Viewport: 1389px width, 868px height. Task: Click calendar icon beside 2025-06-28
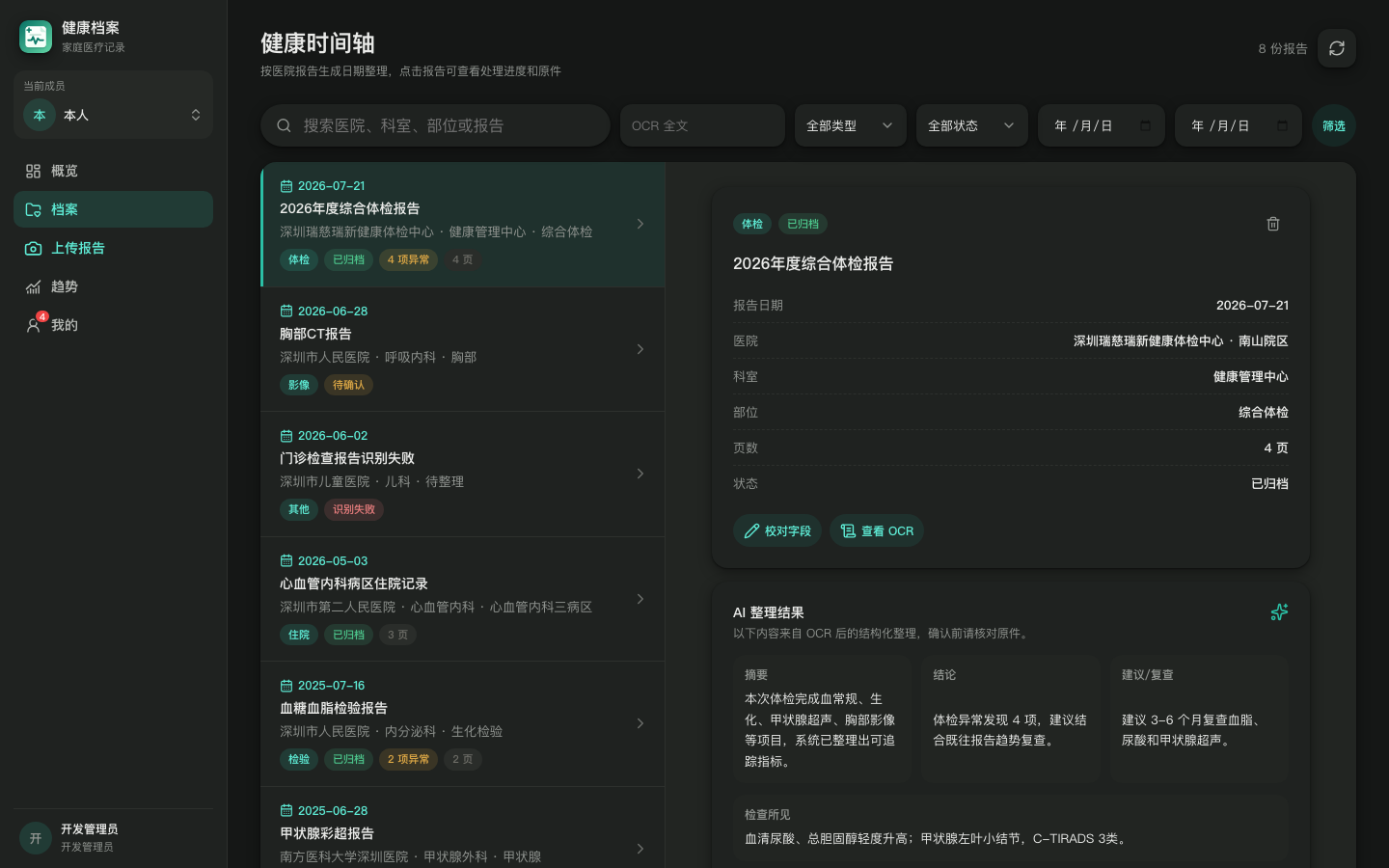click(x=286, y=811)
